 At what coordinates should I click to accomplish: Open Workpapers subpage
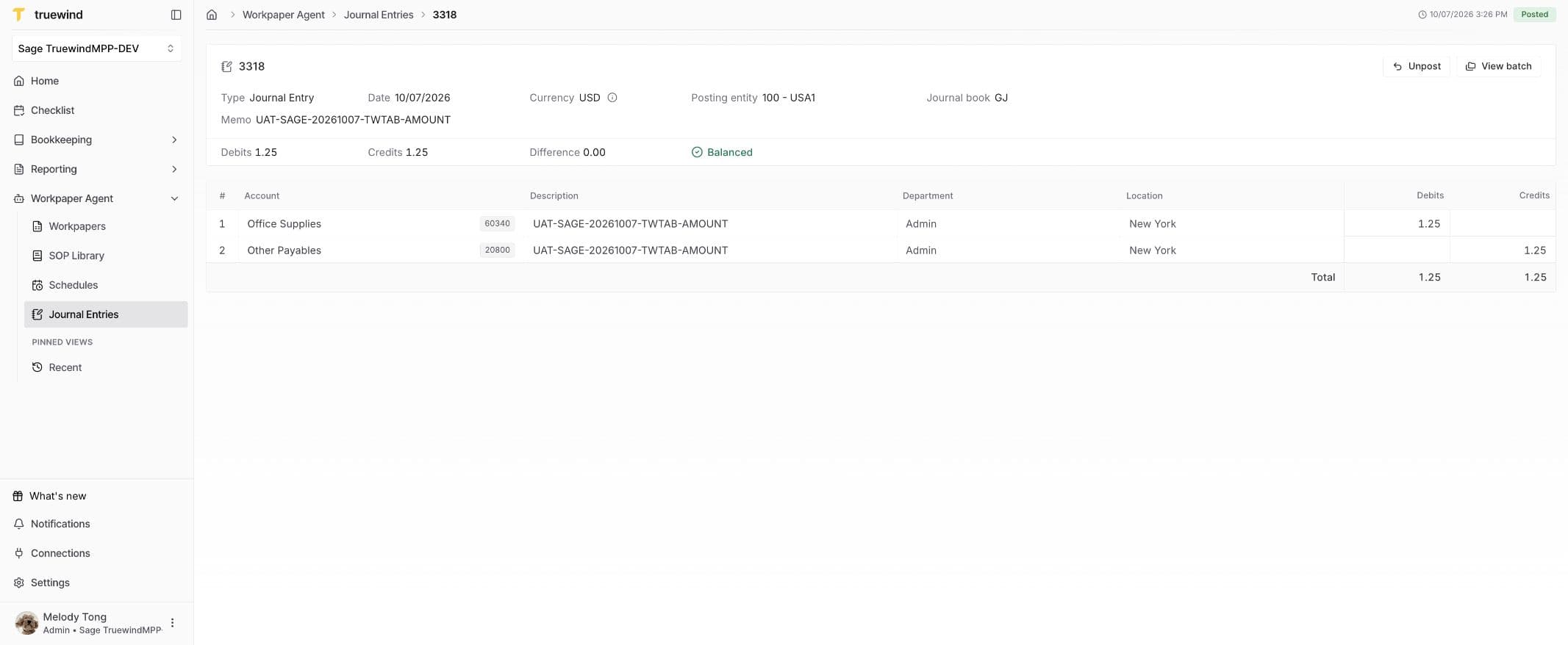pos(77,226)
